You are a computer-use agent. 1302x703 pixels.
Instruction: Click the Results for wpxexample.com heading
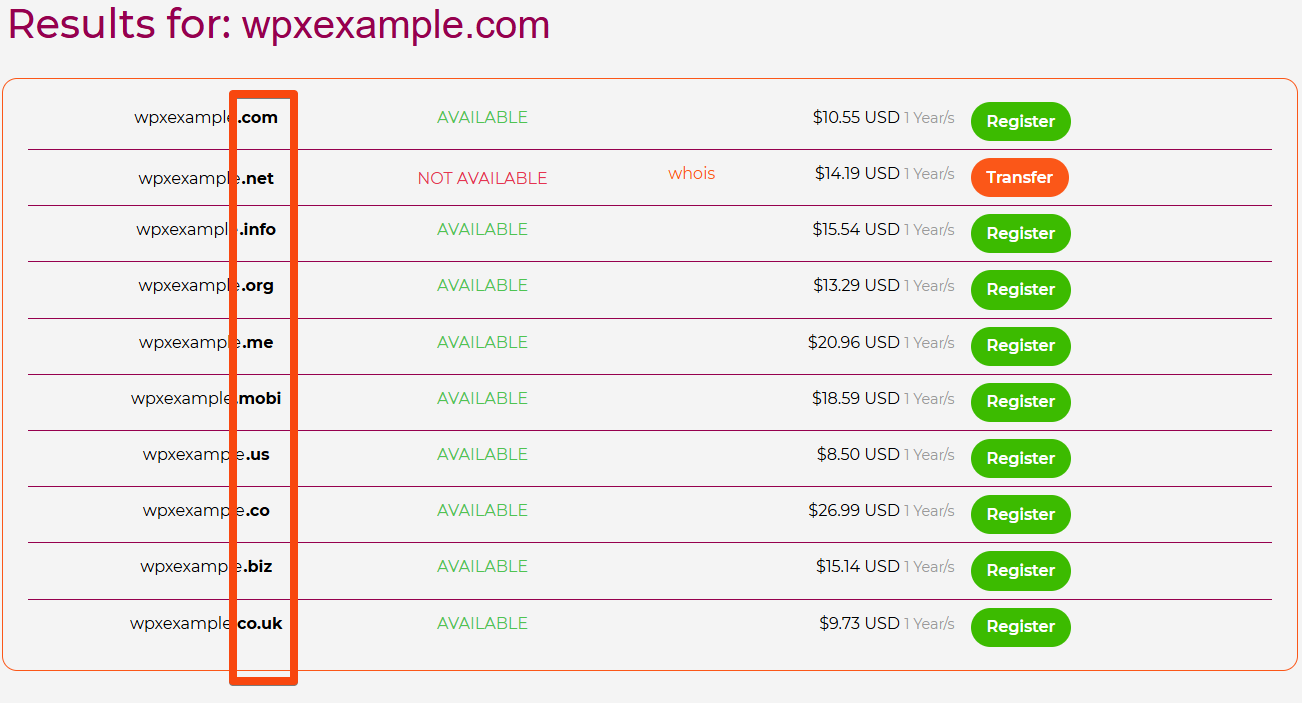(x=279, y=25)
